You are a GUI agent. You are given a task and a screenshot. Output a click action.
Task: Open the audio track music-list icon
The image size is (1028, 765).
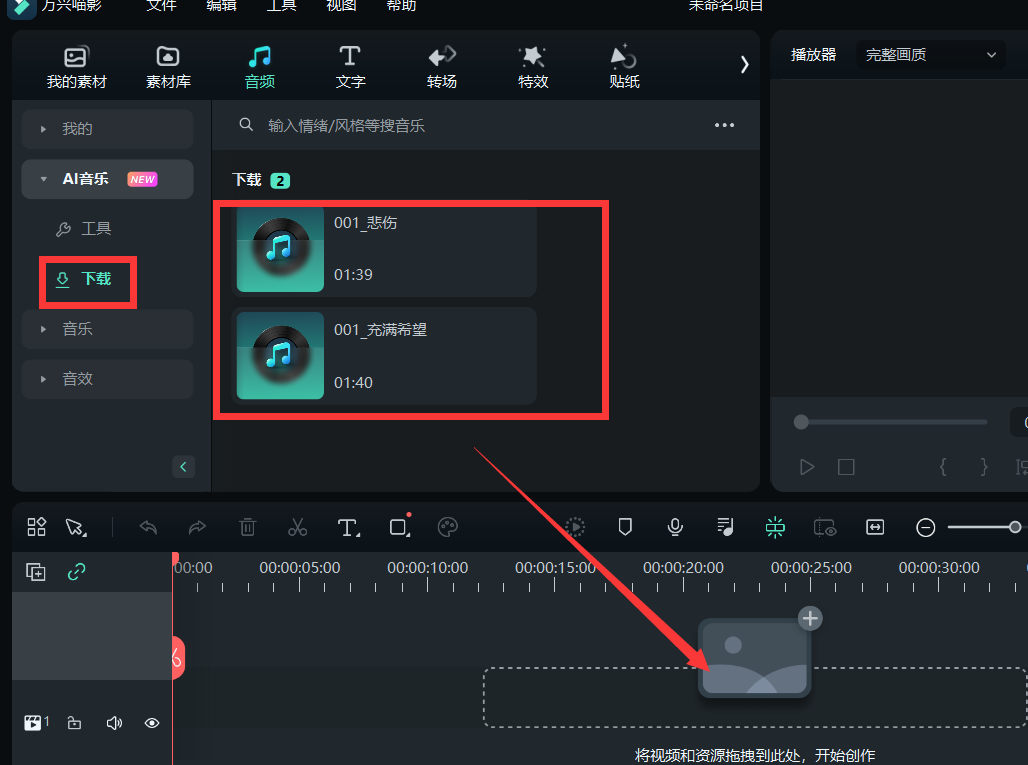click(725, 527)
